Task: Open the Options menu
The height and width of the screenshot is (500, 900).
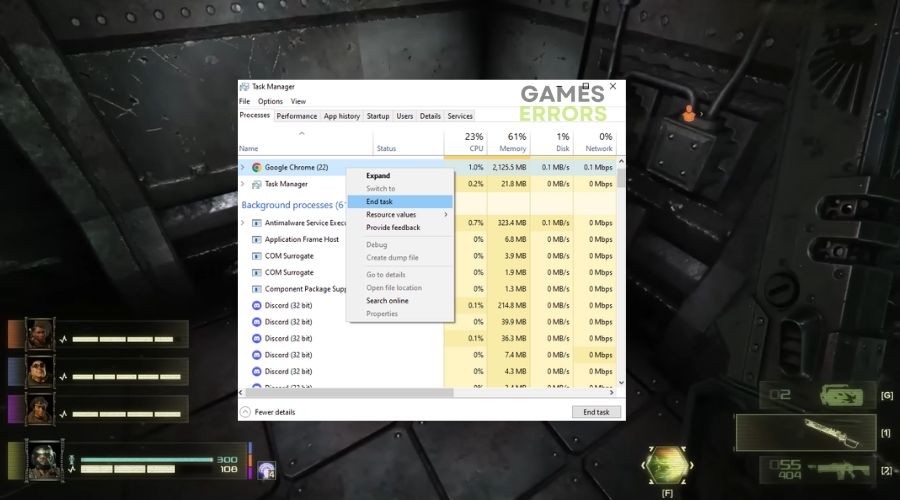Action: [270, 102]
